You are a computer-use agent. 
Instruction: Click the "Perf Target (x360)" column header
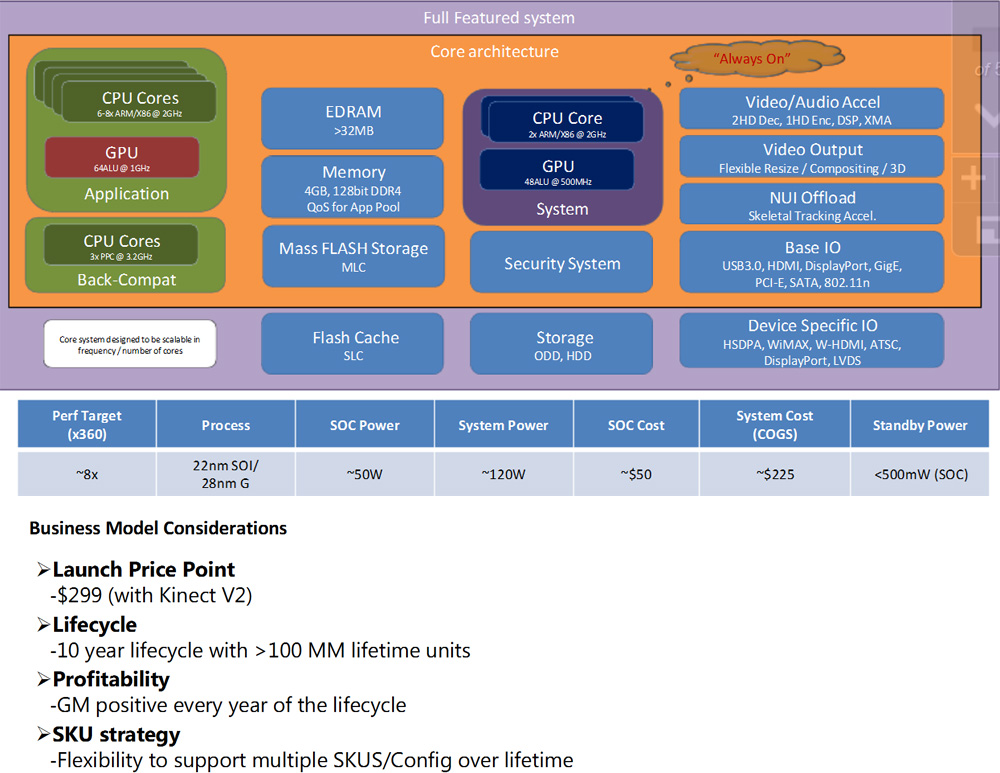pyautogui.click(x=87, y=424)
